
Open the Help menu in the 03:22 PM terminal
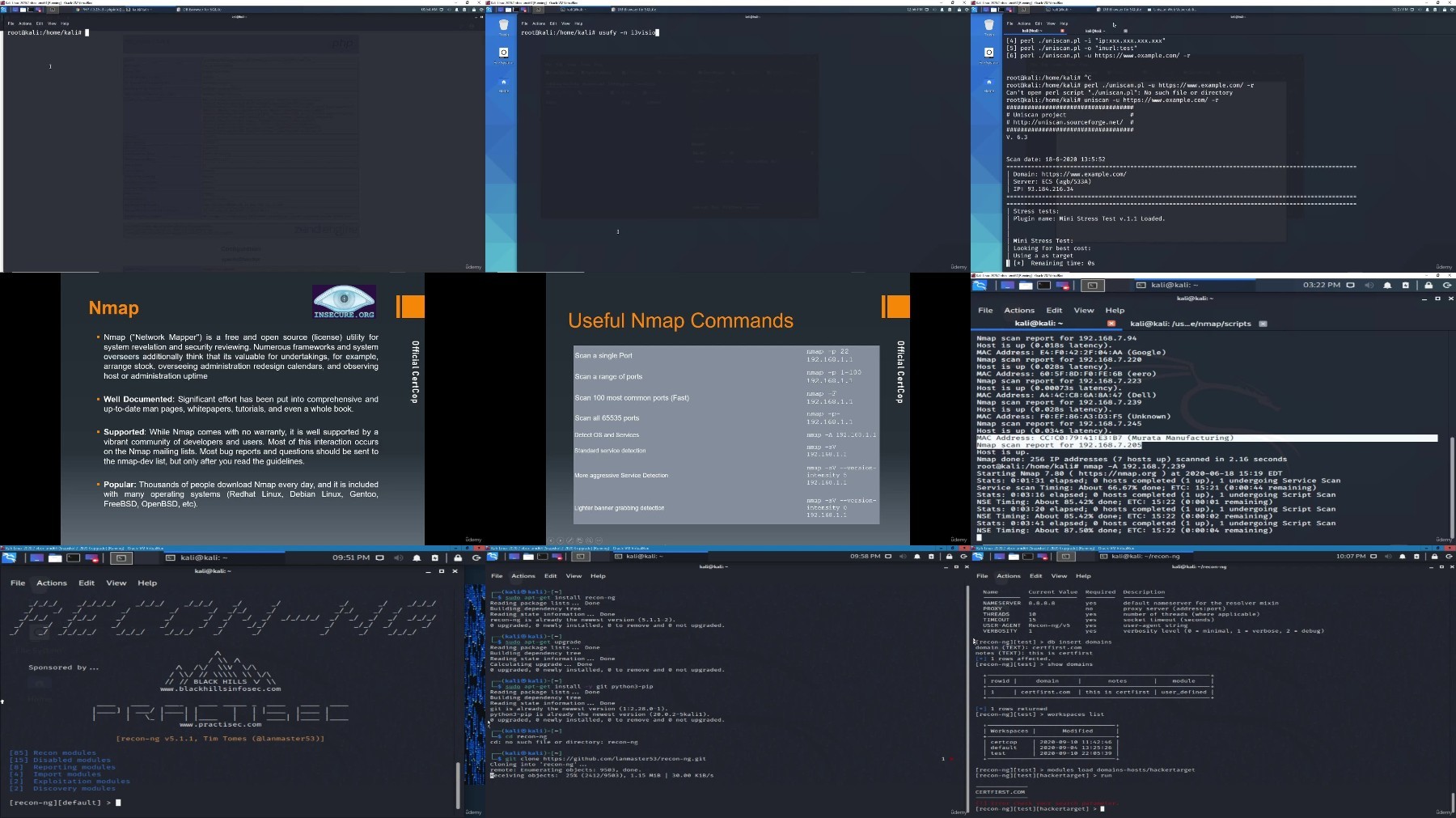(1115, 311)
